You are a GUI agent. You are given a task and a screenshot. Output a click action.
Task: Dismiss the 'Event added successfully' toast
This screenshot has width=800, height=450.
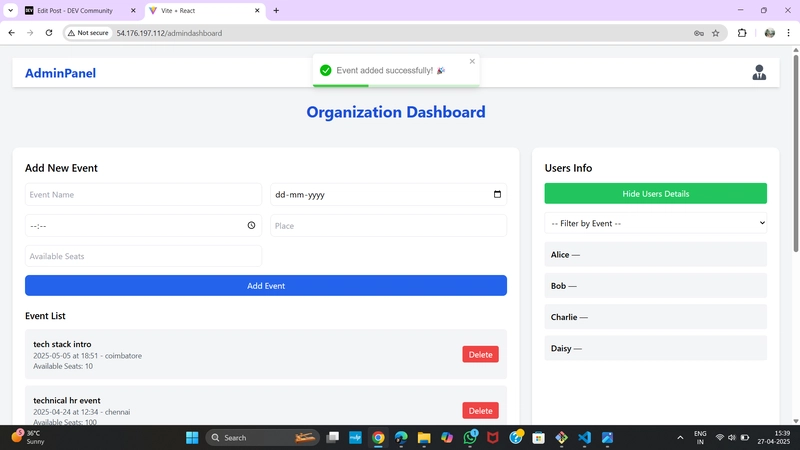(472, 61)
